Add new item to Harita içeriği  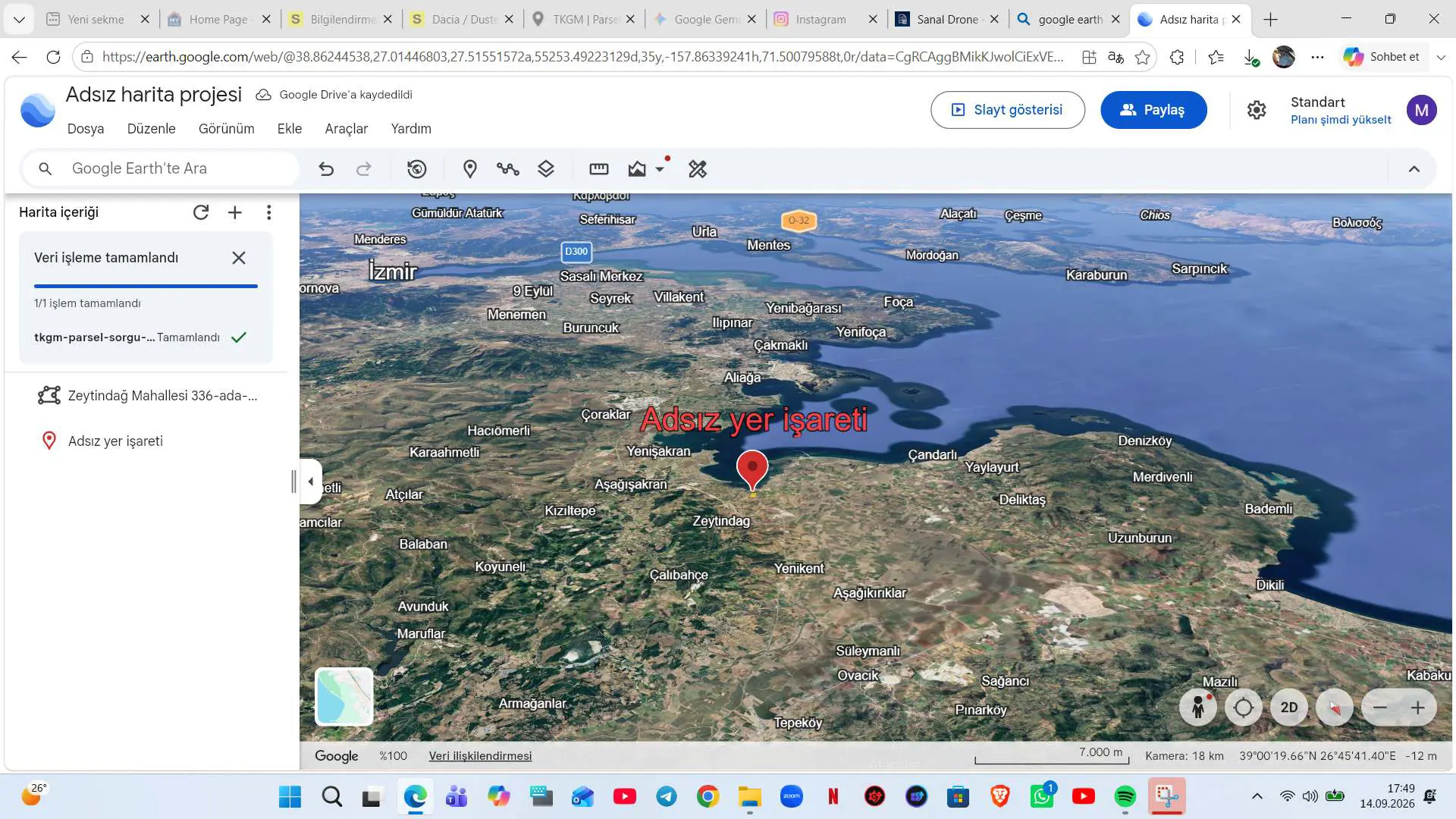(x=235, y=212)
